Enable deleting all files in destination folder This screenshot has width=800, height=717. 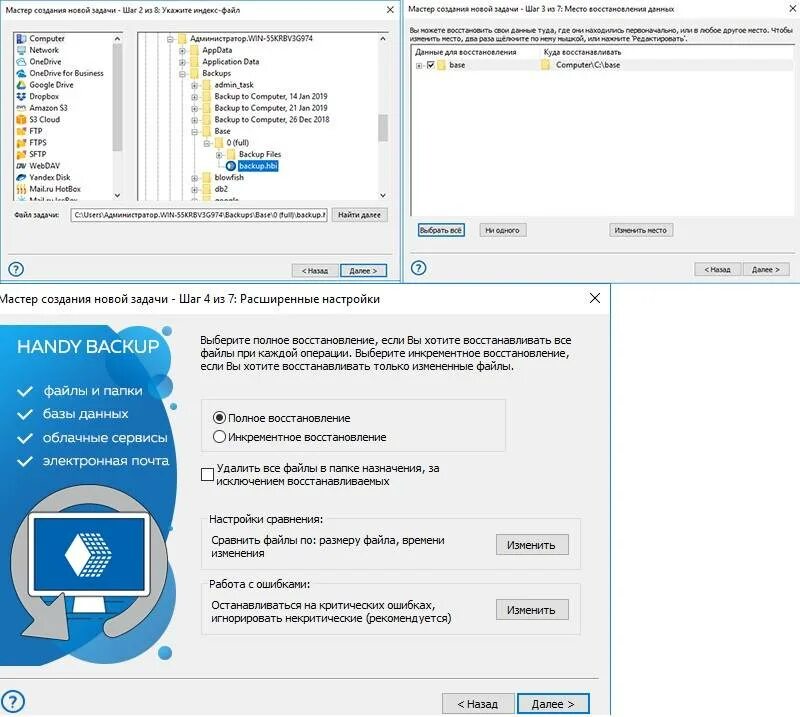point(207,475)
